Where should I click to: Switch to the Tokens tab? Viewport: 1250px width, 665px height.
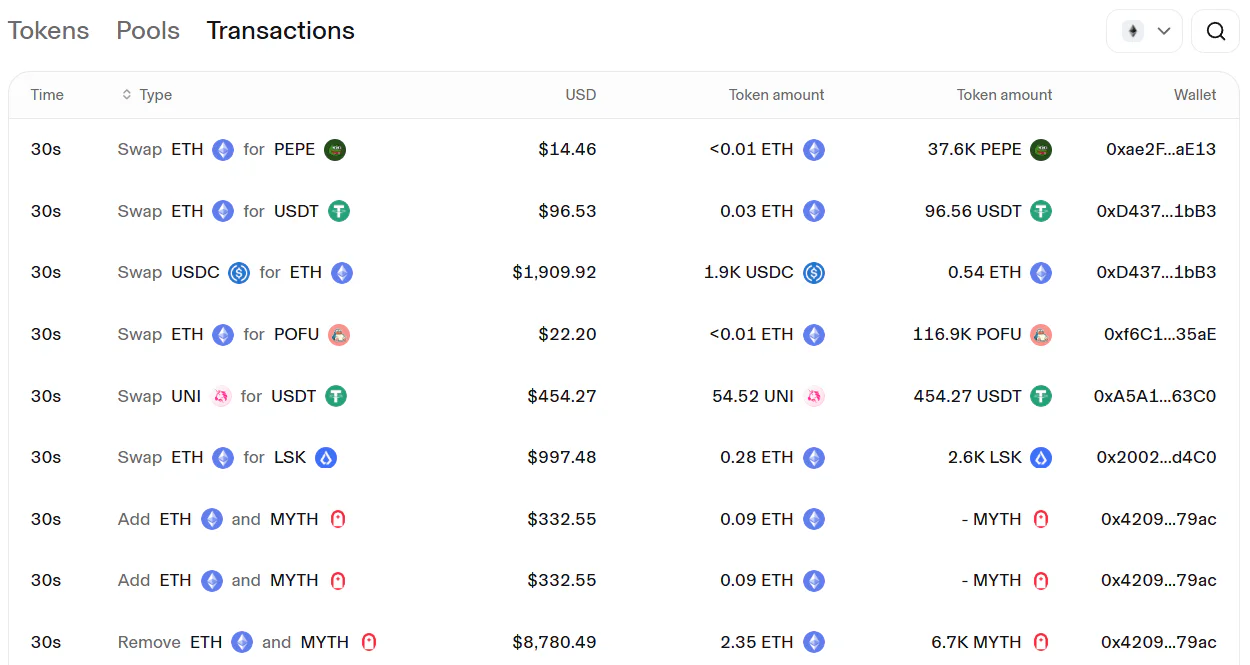coord(48,31)
